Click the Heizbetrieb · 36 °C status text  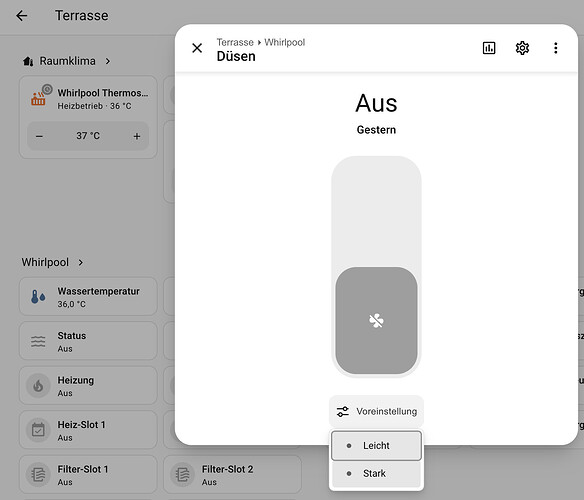coord(94,106)
